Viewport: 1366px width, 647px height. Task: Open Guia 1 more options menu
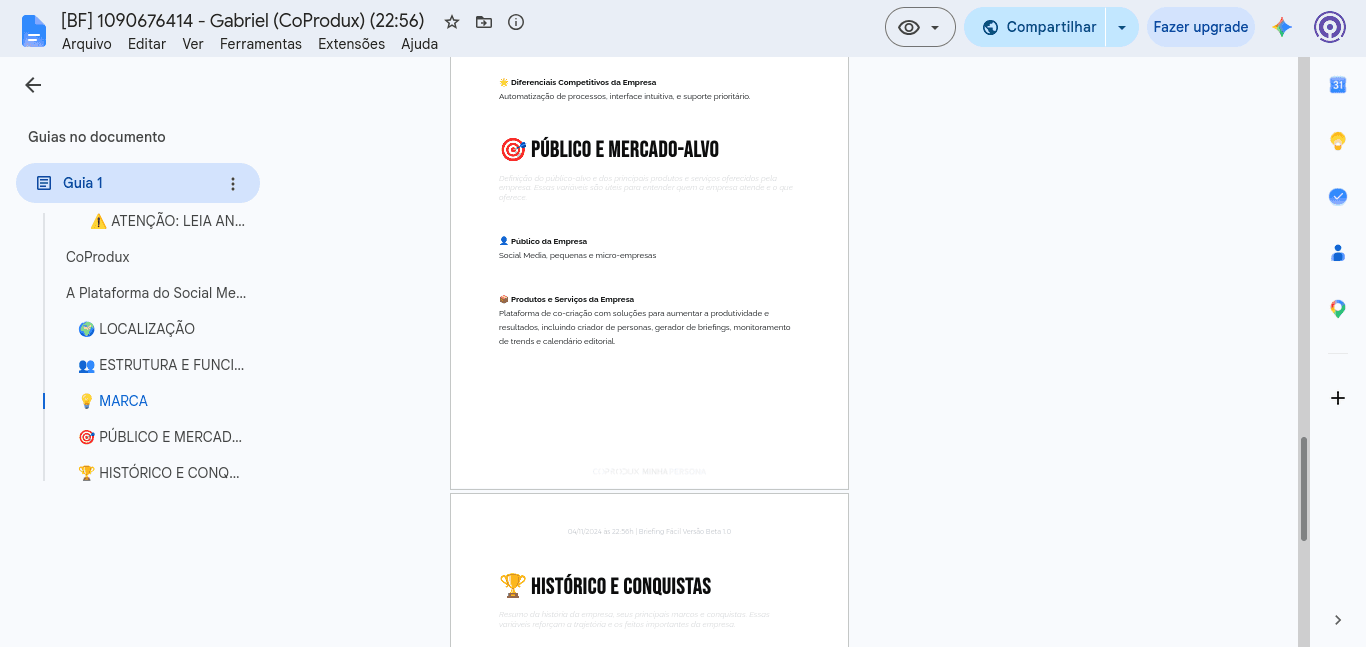coord(233,183)
